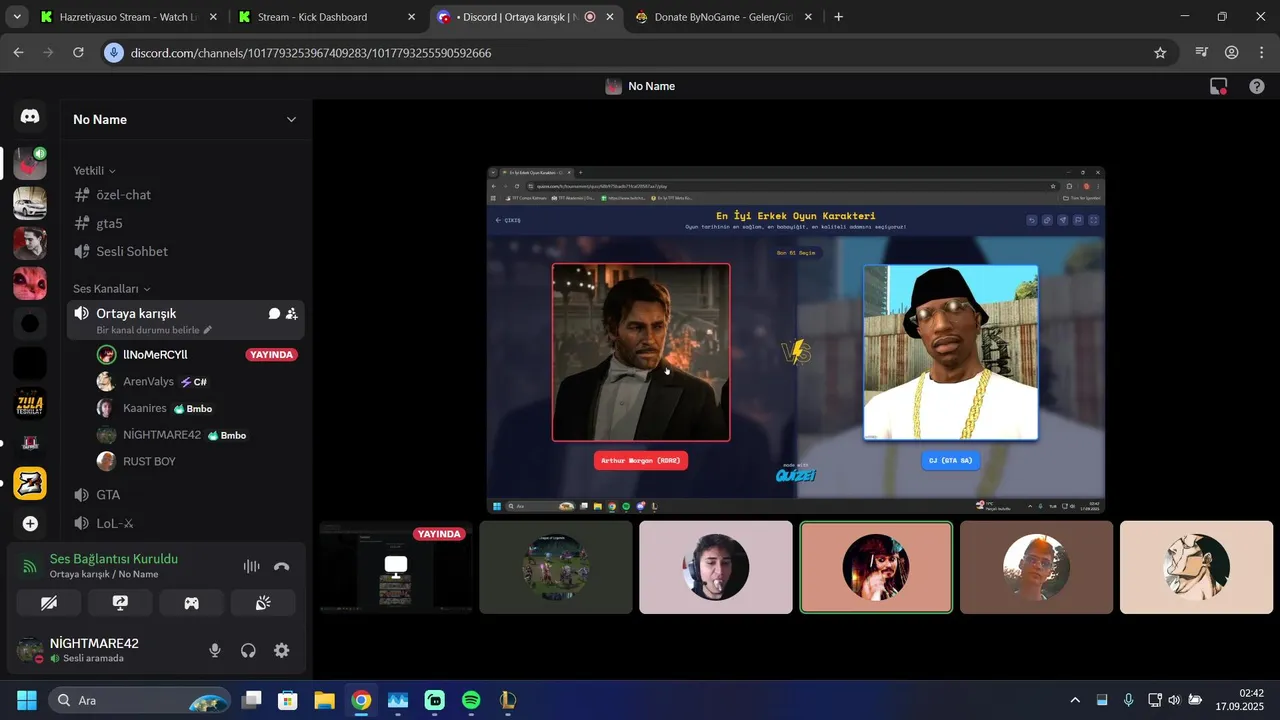This screenshot has height=720, width=1280.
Task: Open Spotify from the taskbar
Action: click(471, 700)
